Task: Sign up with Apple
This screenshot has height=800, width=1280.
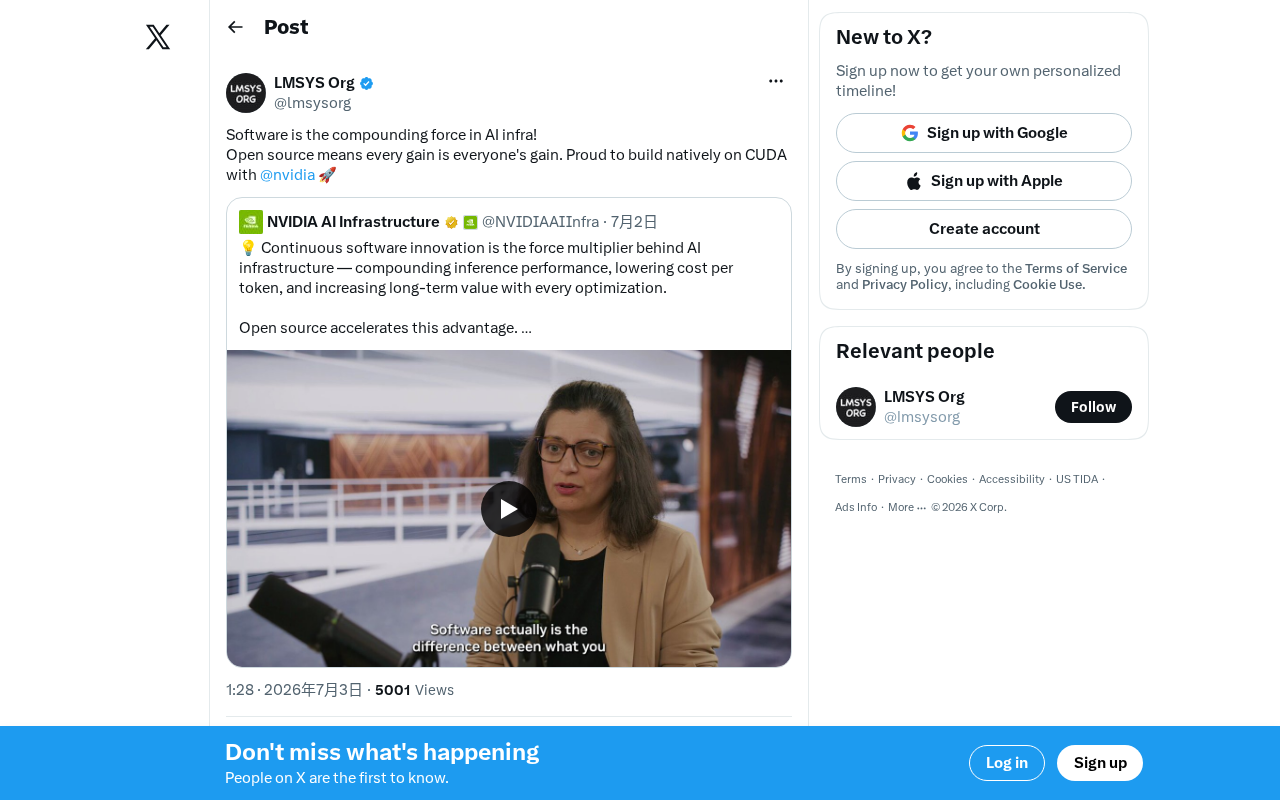Action: 984,181
